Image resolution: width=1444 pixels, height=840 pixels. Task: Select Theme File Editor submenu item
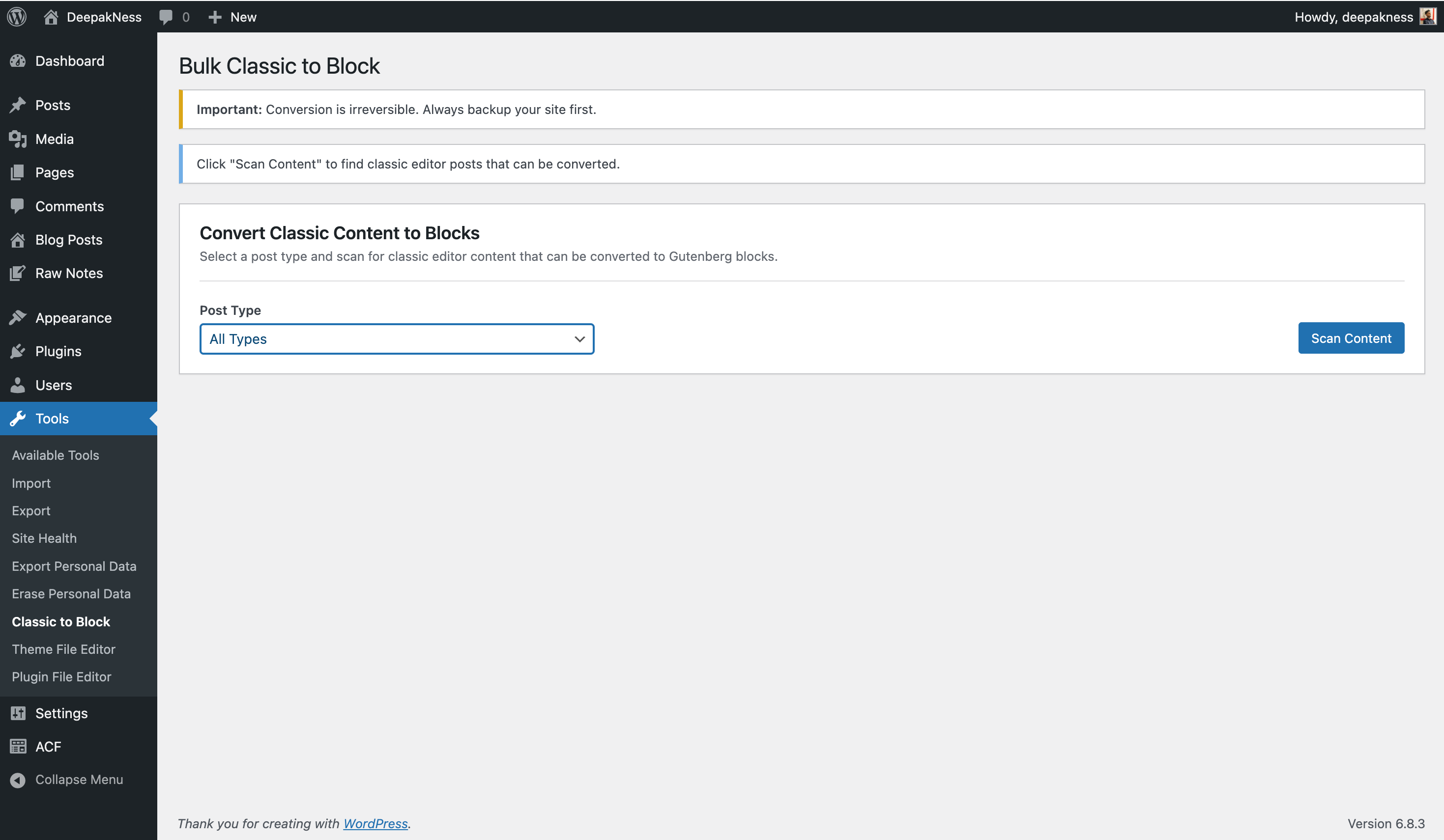(x=63, y=649)
